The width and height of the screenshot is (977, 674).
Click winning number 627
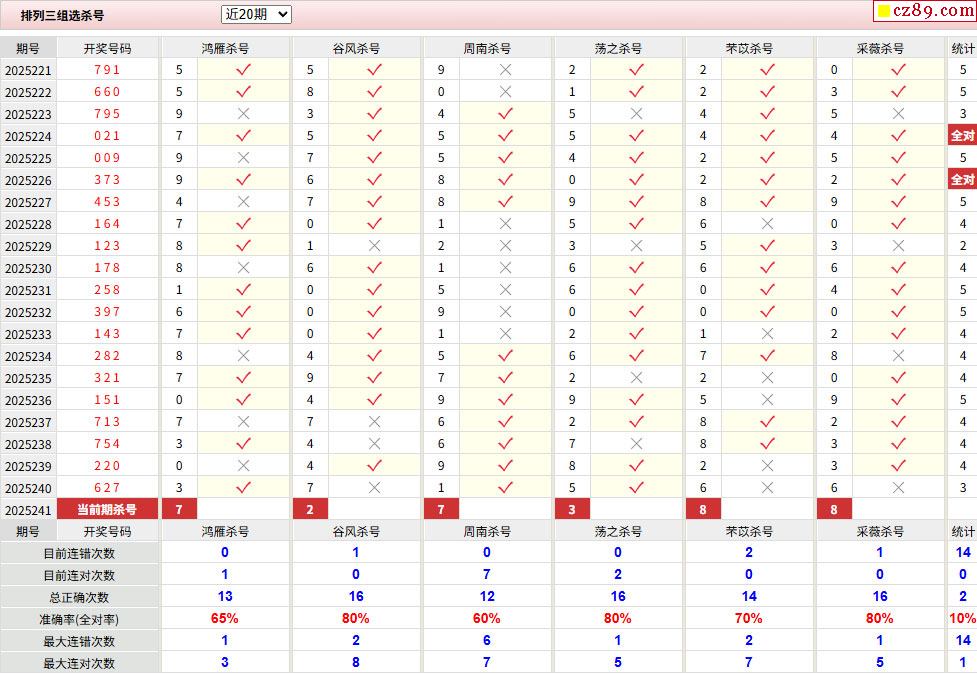(107, 488)
